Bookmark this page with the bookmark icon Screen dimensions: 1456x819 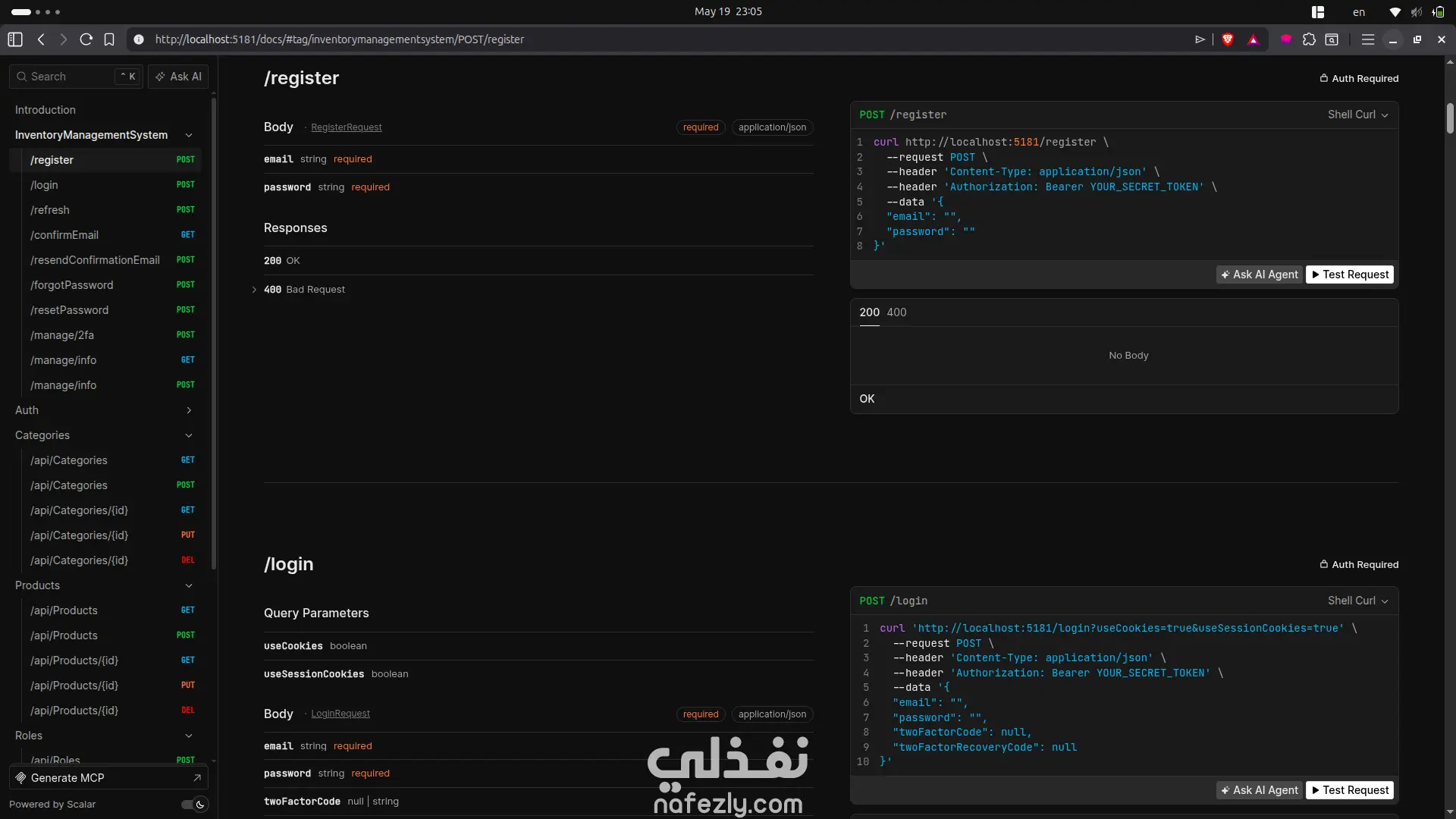coord(109,39)
